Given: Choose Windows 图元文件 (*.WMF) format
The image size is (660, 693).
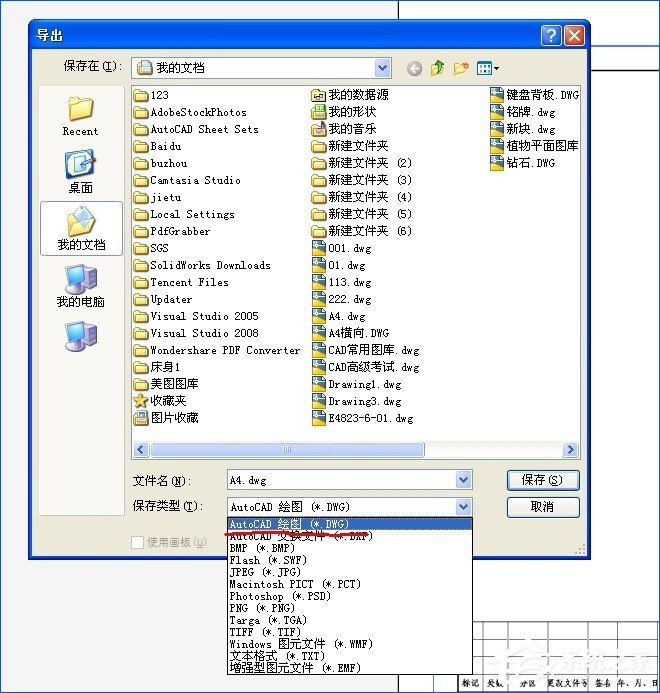Looking at the screenshot, I should pyautogui.click(x=350, y=644).
